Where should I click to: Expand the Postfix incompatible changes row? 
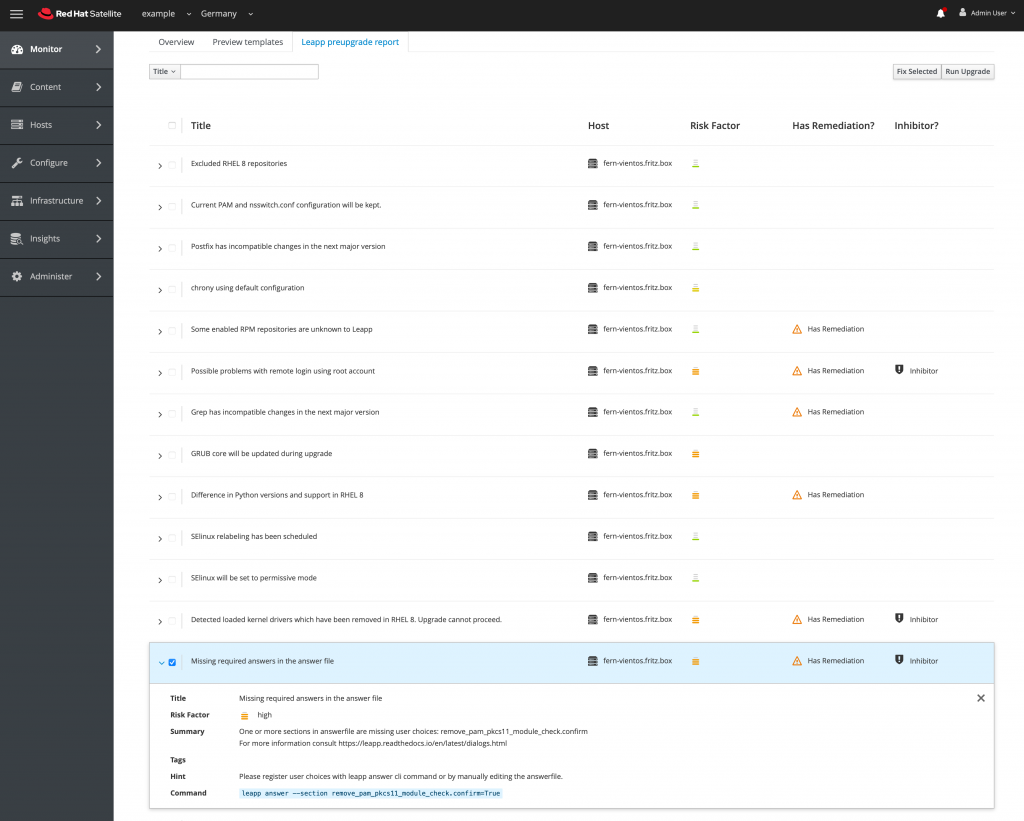click(160, 249)
